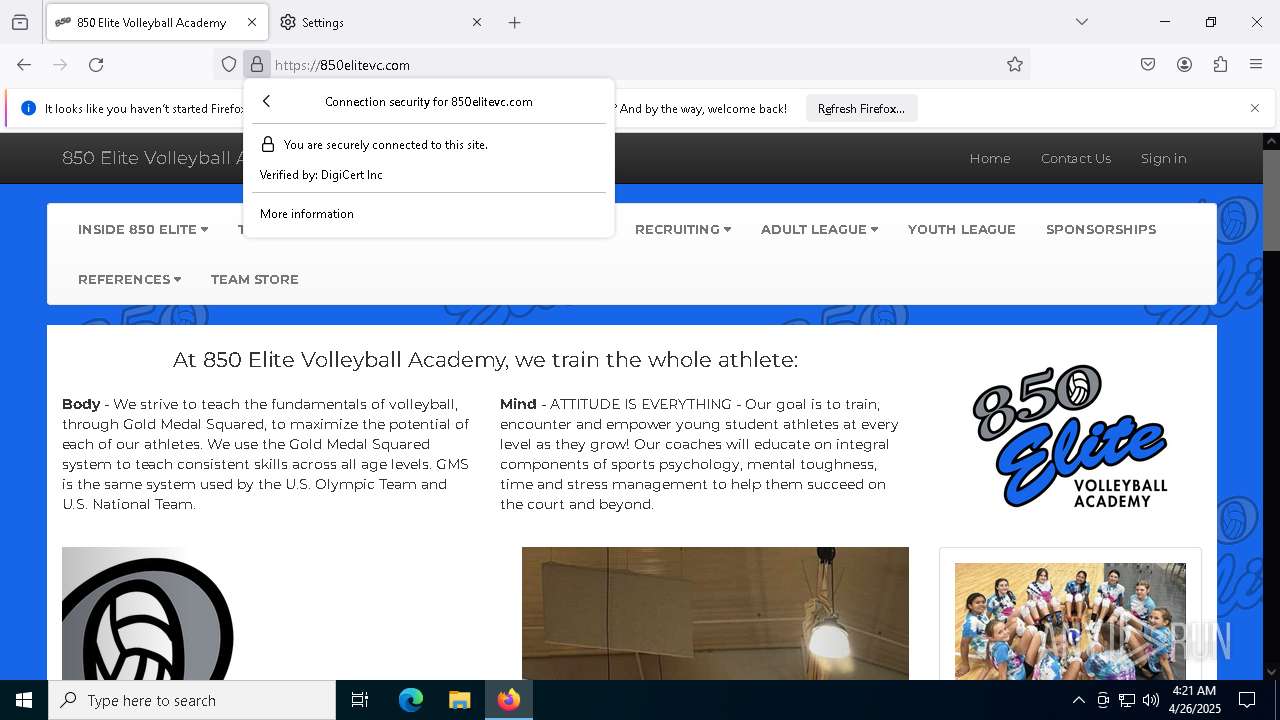Click 'Verified by: DigiCert Inc' text
Image resolution: width=1280 pixels, height=720 pixels.
(x=321, y=175)
